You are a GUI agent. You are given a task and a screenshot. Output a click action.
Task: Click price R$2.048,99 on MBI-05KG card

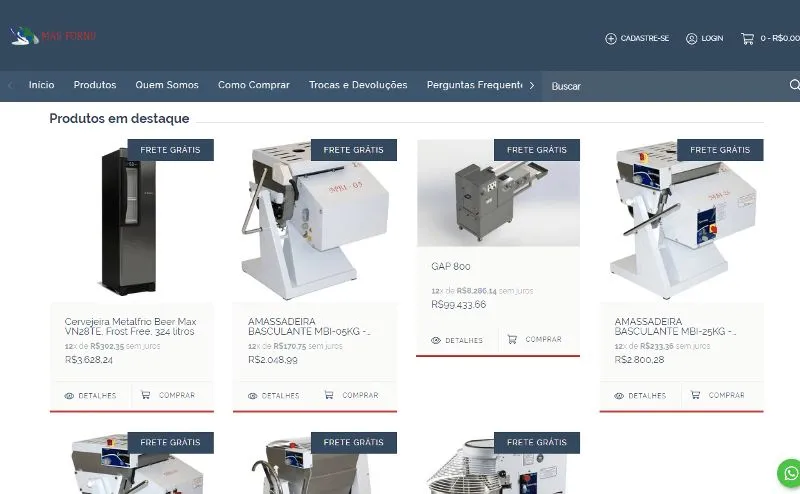tap(272, 360)
